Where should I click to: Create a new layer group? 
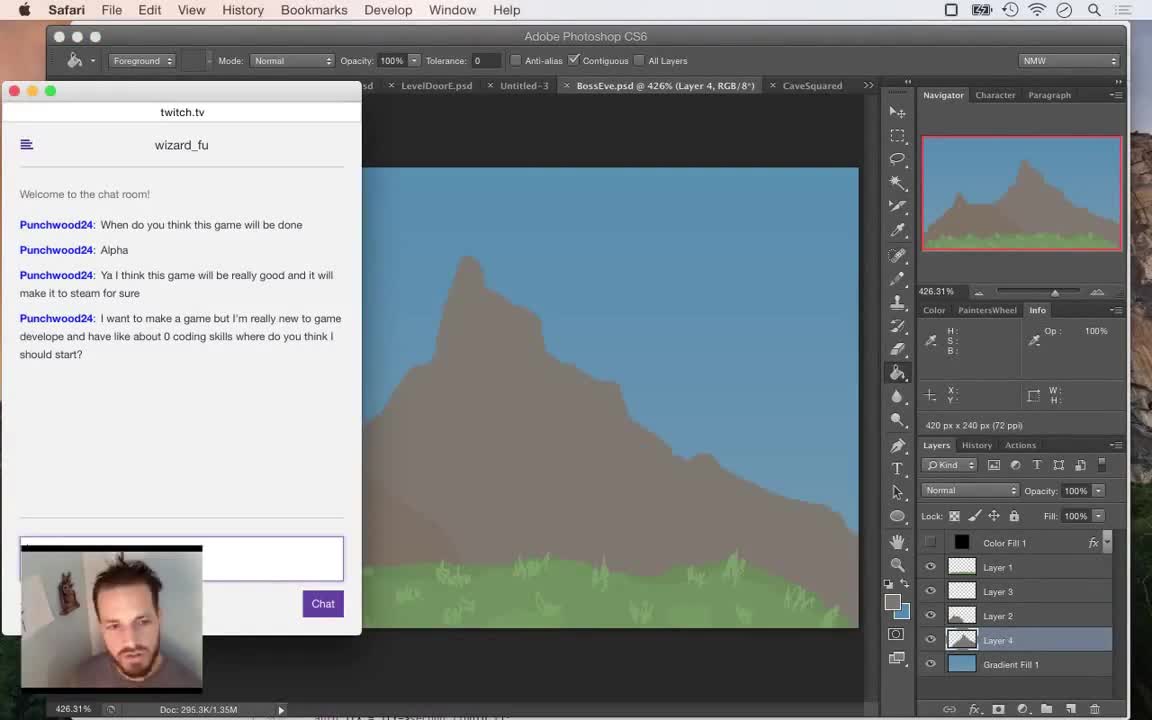tap(1046, 709)
